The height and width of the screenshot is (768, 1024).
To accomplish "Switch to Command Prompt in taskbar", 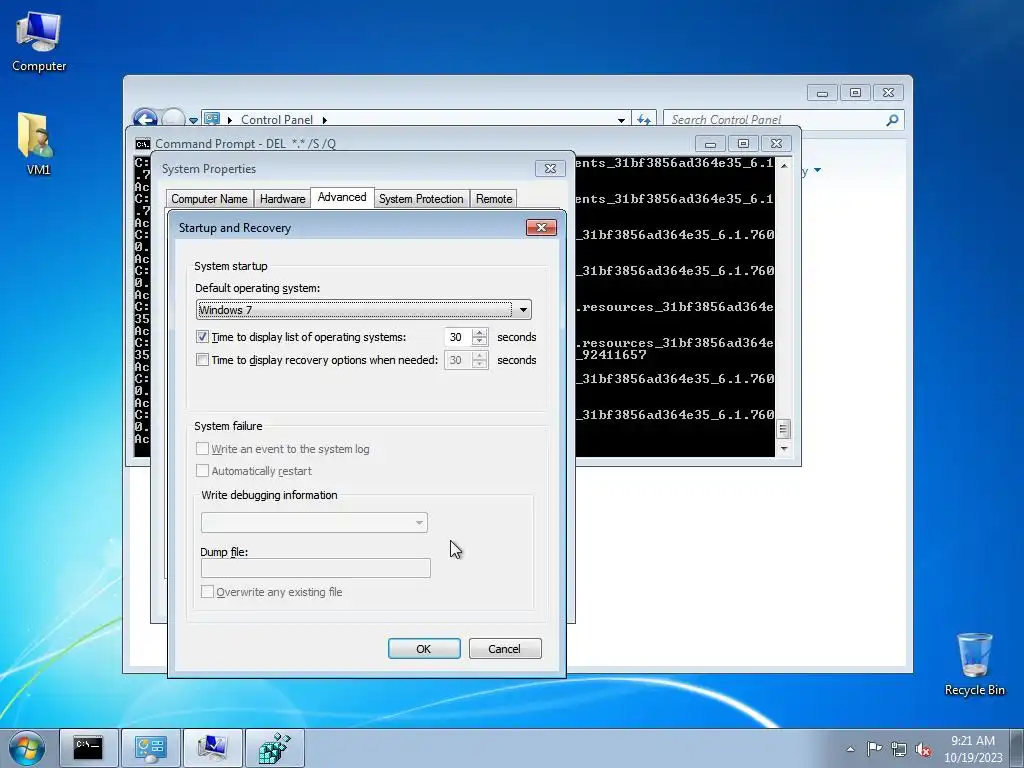I will tap(88, 748).
